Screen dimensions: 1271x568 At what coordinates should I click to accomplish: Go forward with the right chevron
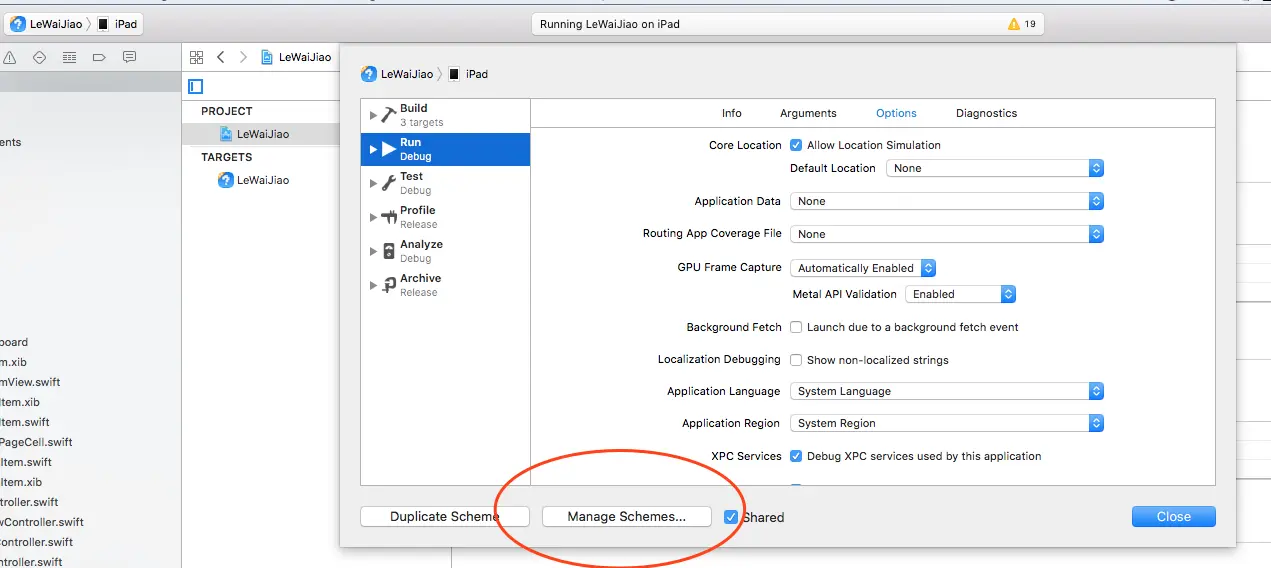243,57
